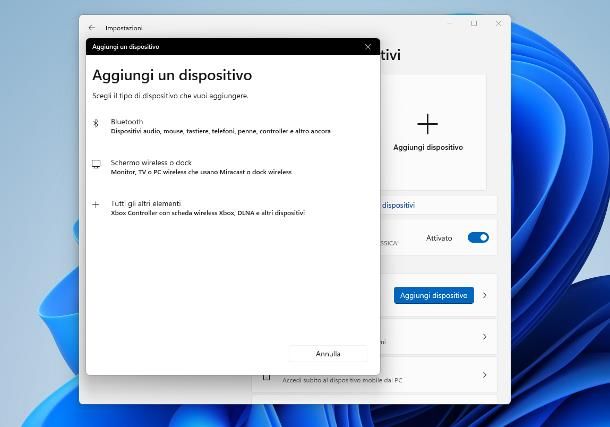Select Schermo wireless o dock option

point(151,163)
